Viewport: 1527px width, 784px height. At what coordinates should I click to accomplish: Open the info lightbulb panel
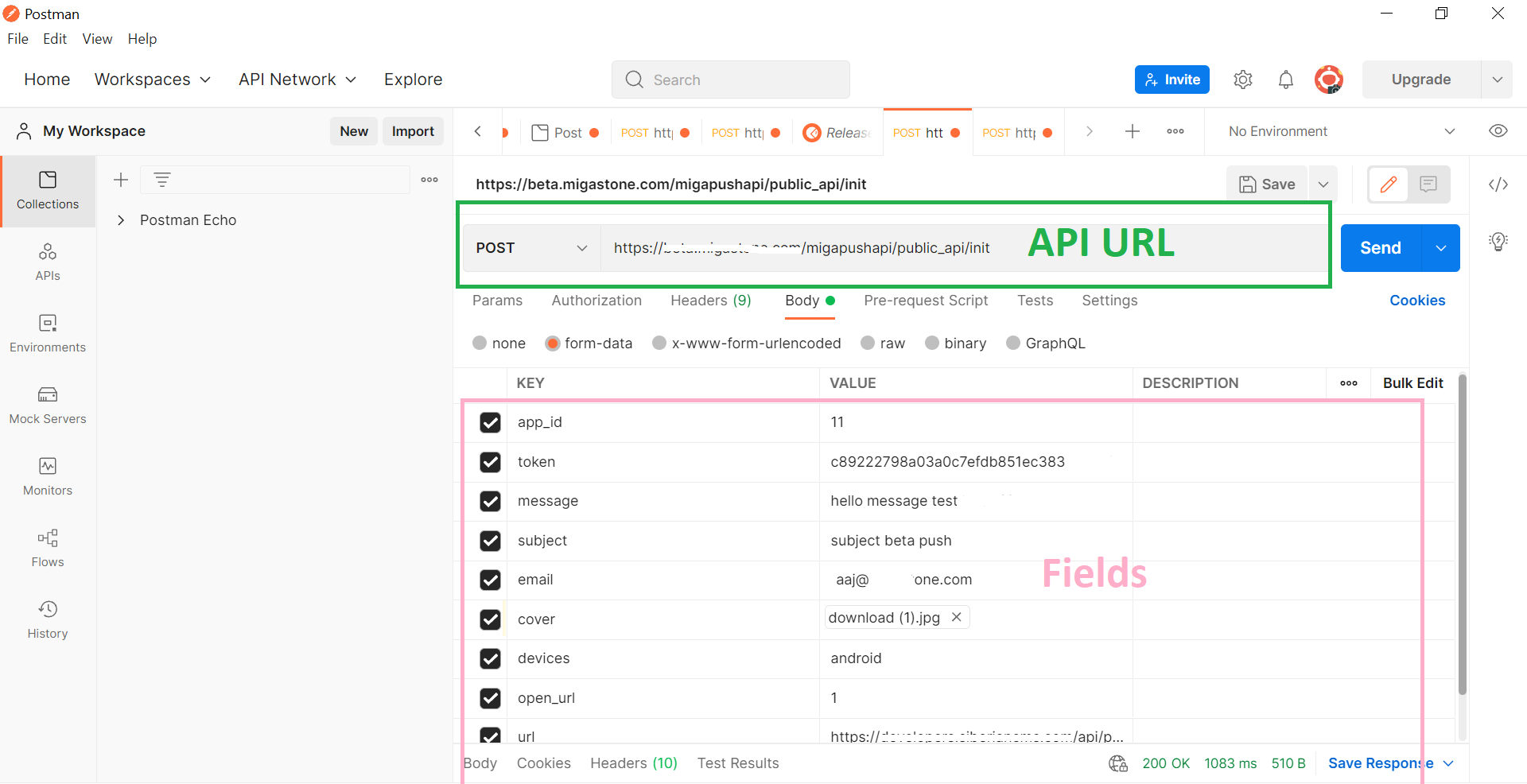(1498, 242)
